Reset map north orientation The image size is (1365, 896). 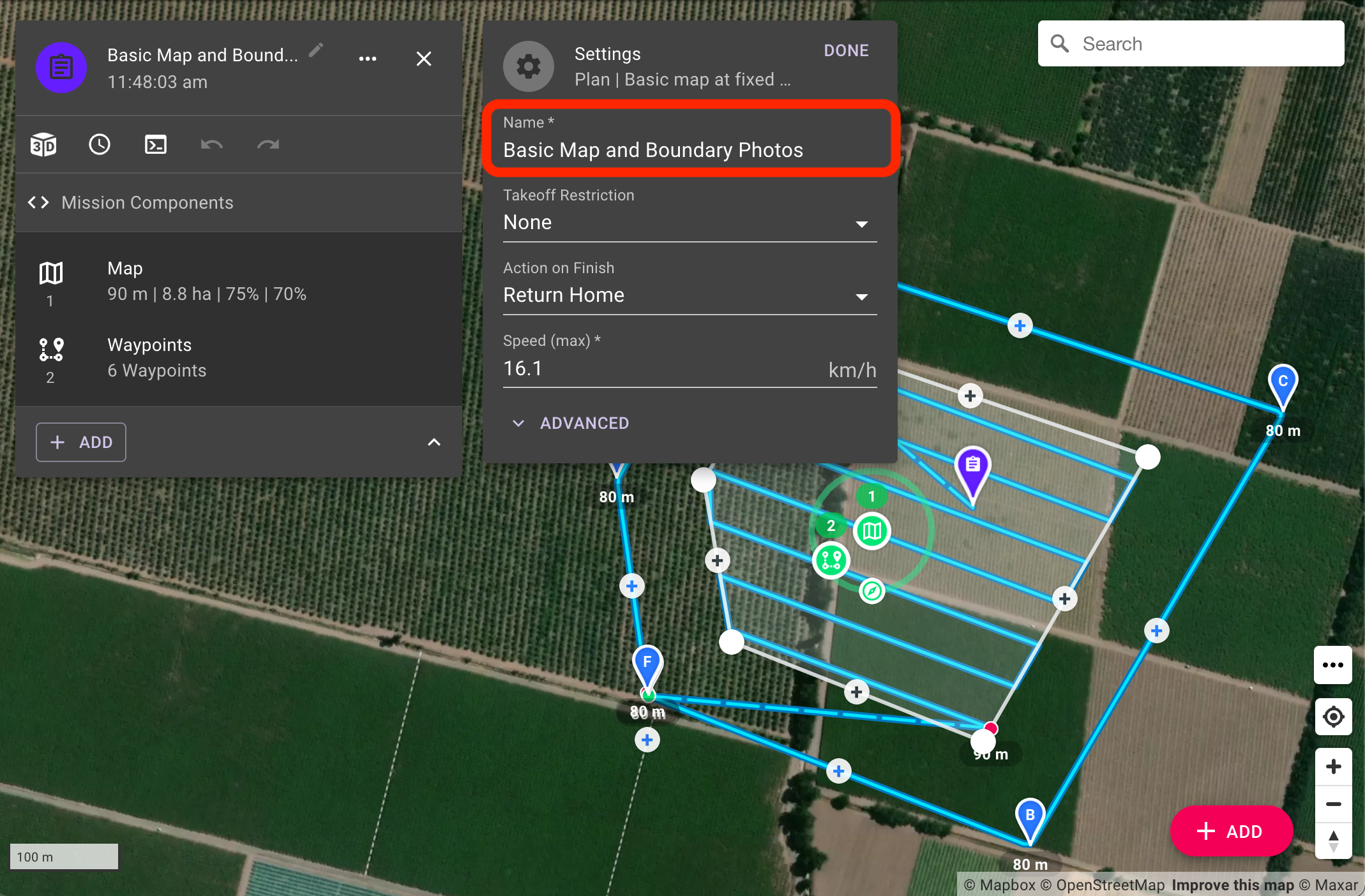click(1333, 841)
